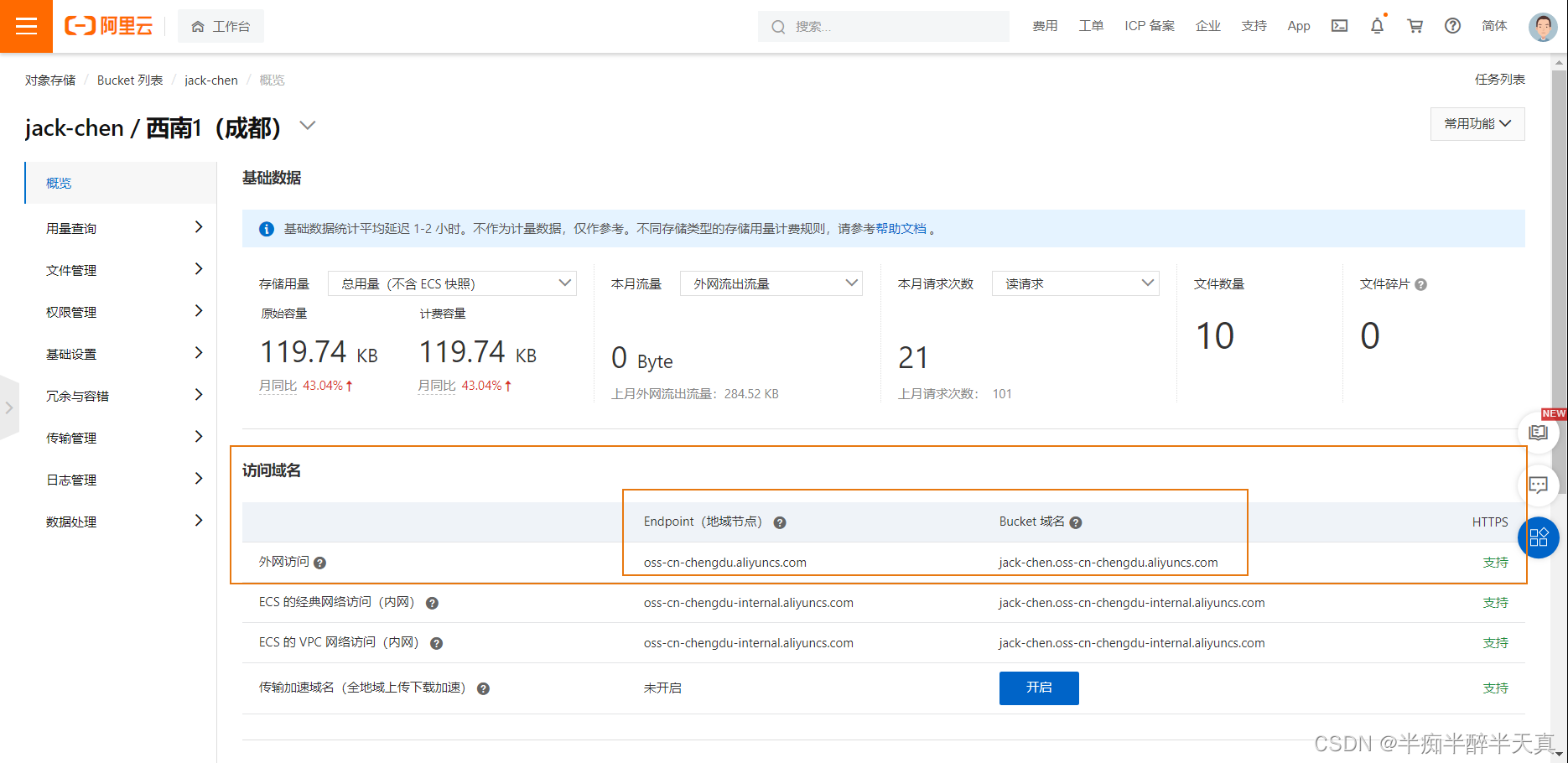1568x763 pixels.
Task: Open the notifications bell
Action: tap(1377, 26)
